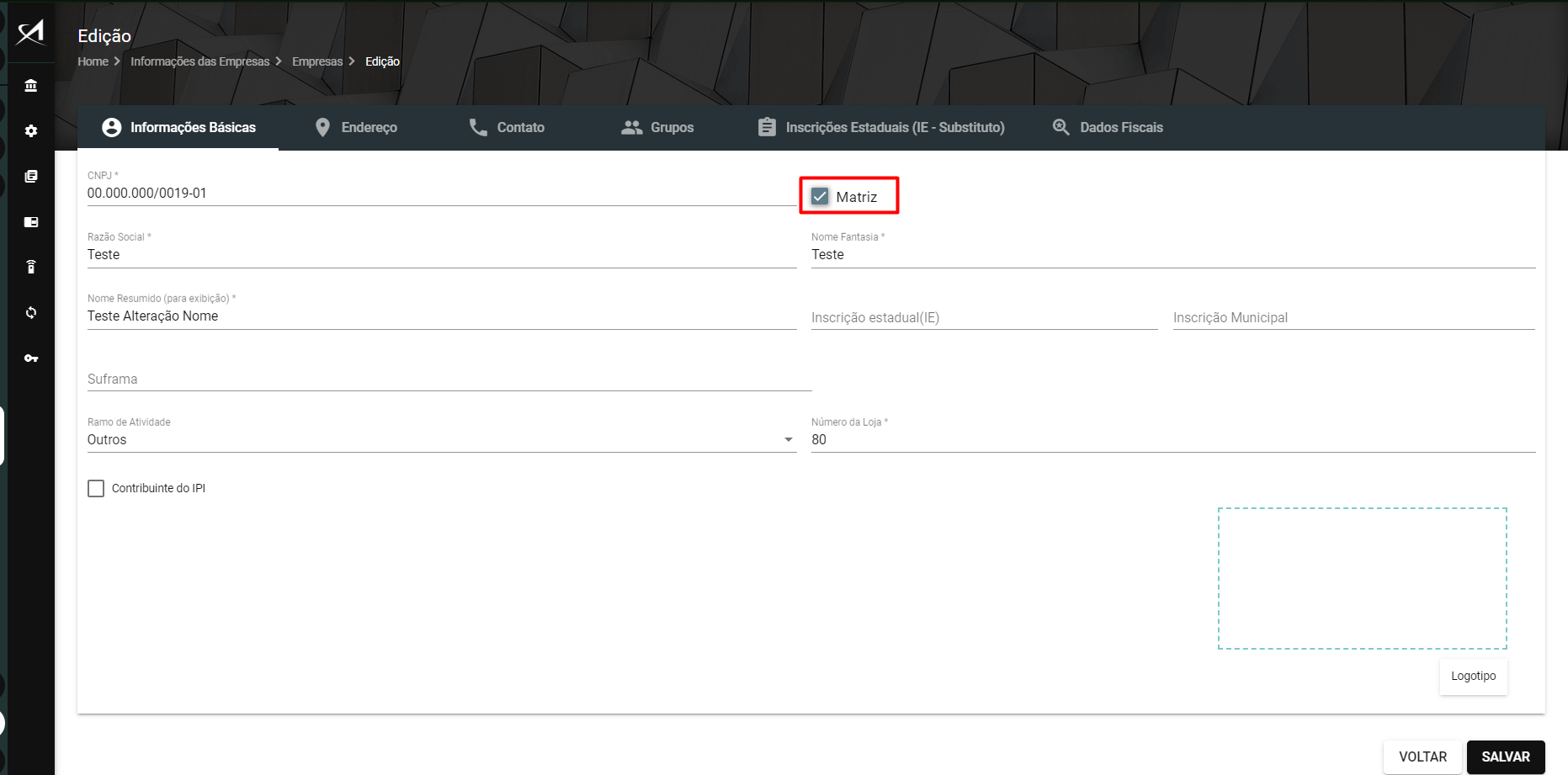Click the wallet card icon in sidebar
Image resolution: width=1568 pixels, height=775 pixels.
tap(31, 222)
